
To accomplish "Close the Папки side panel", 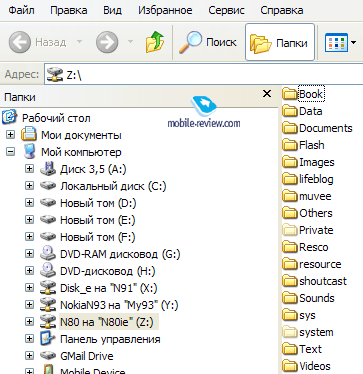I will [267, 94].
